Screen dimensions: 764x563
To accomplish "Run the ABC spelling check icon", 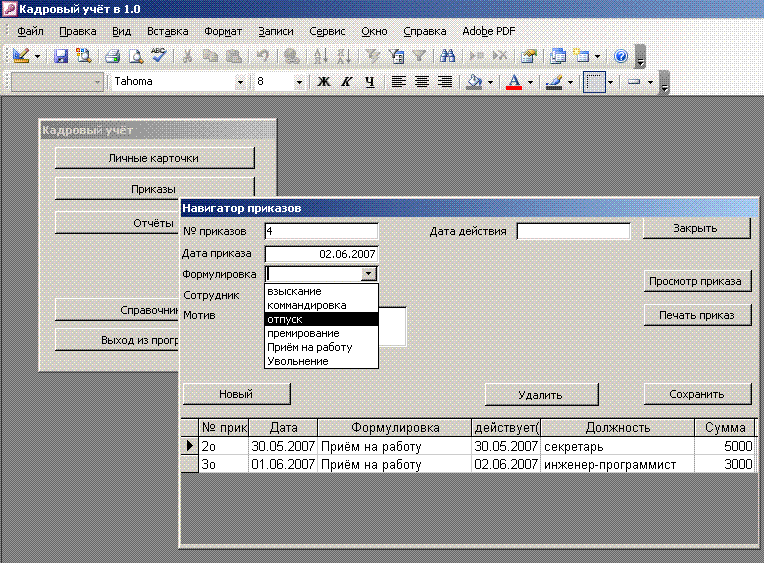I will coord(158,55).
